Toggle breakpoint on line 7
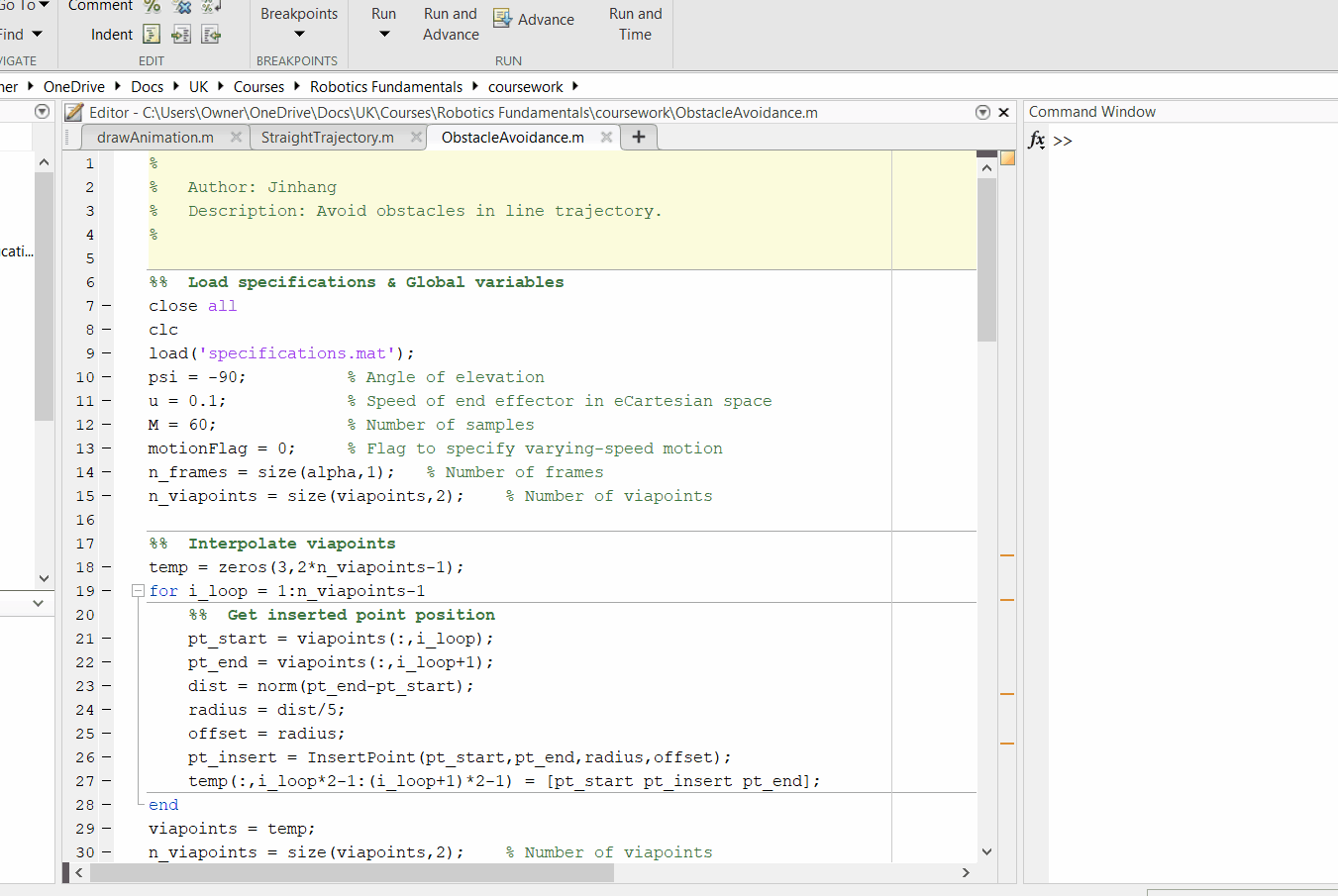This screenshot has height=896, width=1338. [106, 306]
